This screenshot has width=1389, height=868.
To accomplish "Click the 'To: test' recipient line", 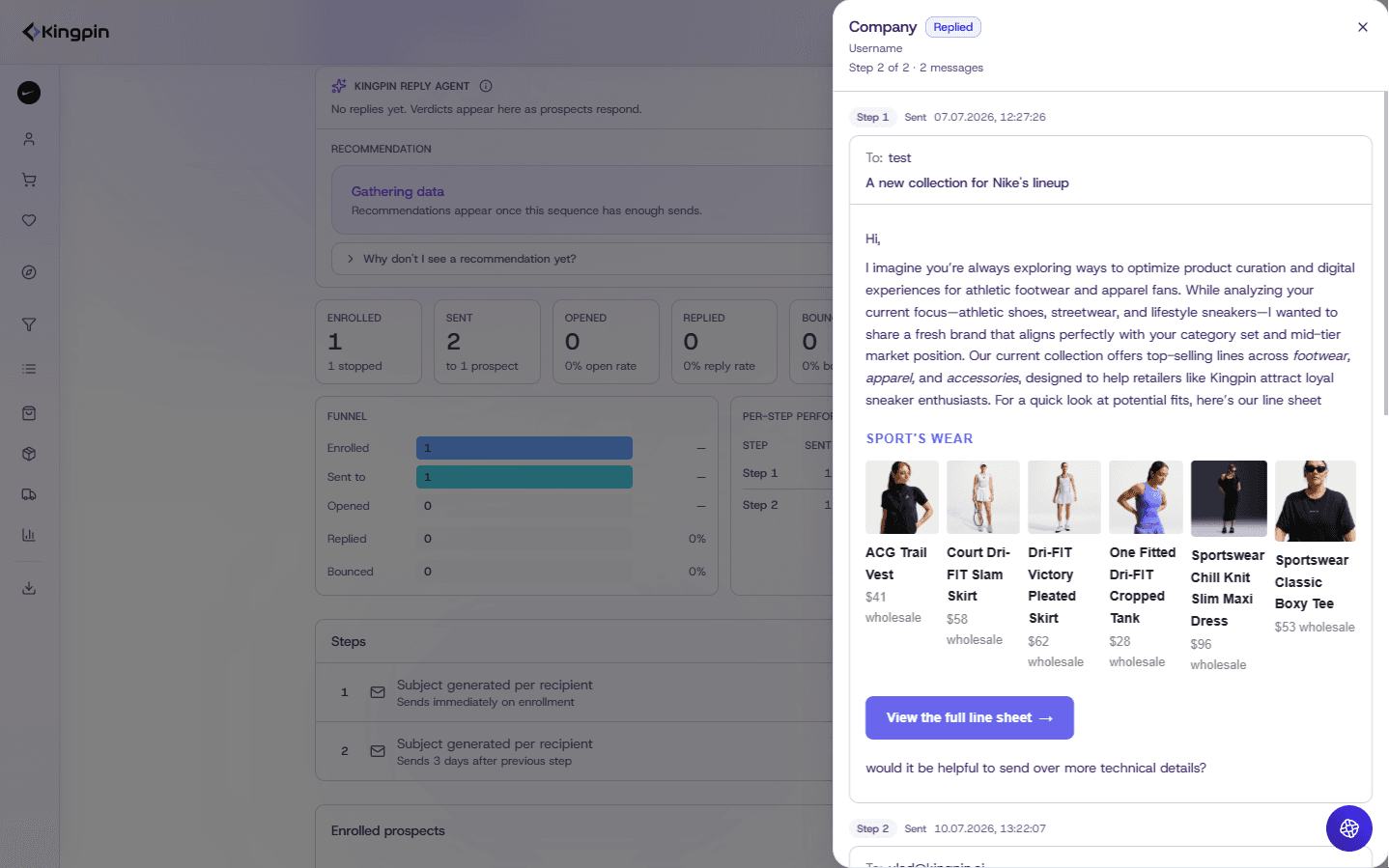I will [889, 157].
